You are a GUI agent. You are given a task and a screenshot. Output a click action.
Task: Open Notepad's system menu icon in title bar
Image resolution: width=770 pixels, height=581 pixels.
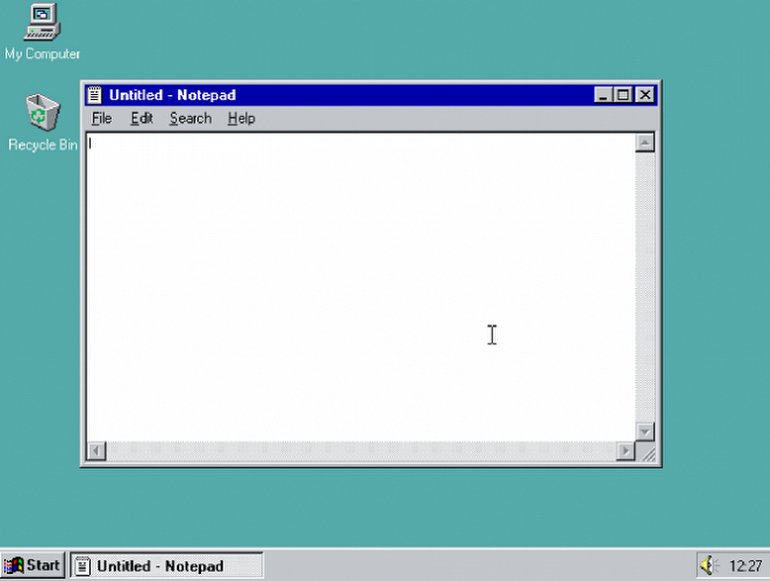click(95, 95)
